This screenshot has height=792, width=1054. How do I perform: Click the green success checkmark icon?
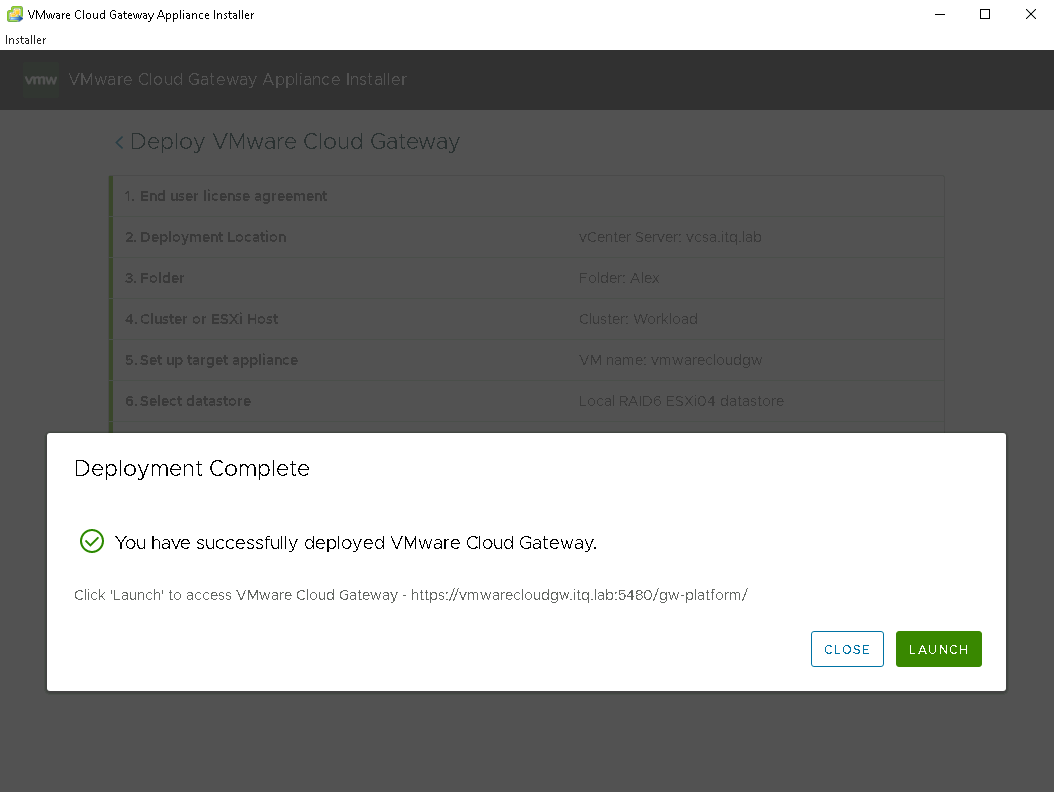[91, 541]
